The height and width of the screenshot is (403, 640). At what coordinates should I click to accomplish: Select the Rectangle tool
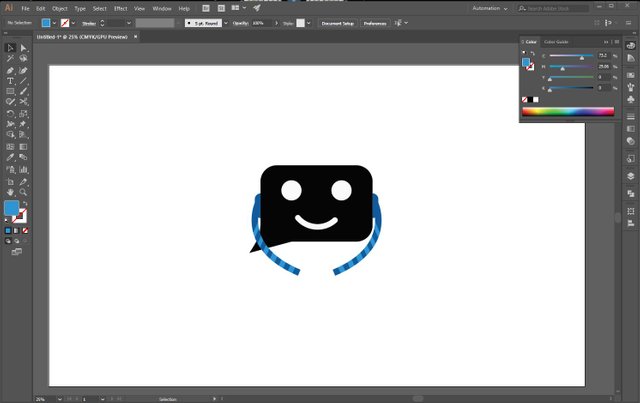point(10,91)
